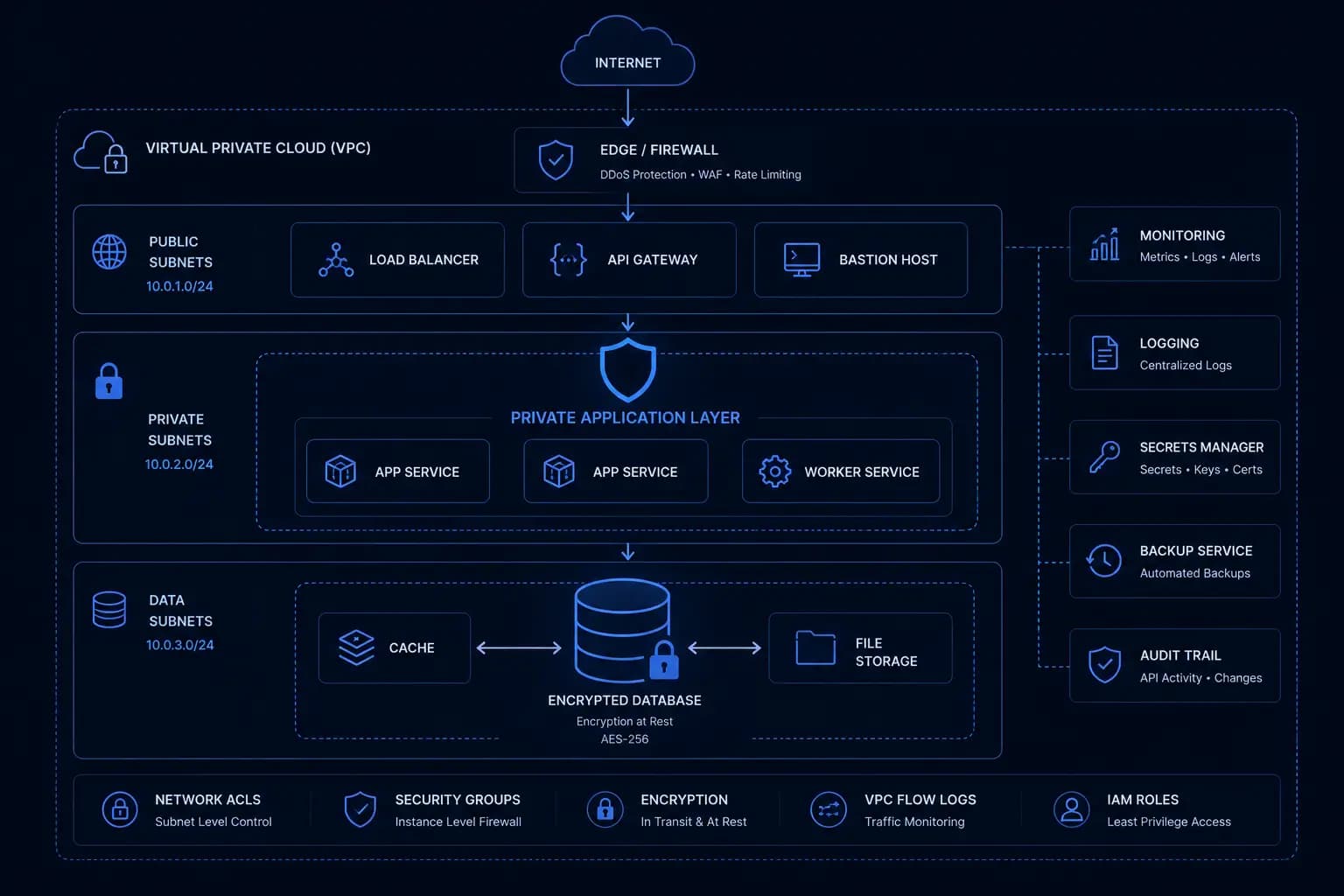This screenshot has height=896, width=1344.
Task: Click the Backup Service clock icon
Action: 1104,560
